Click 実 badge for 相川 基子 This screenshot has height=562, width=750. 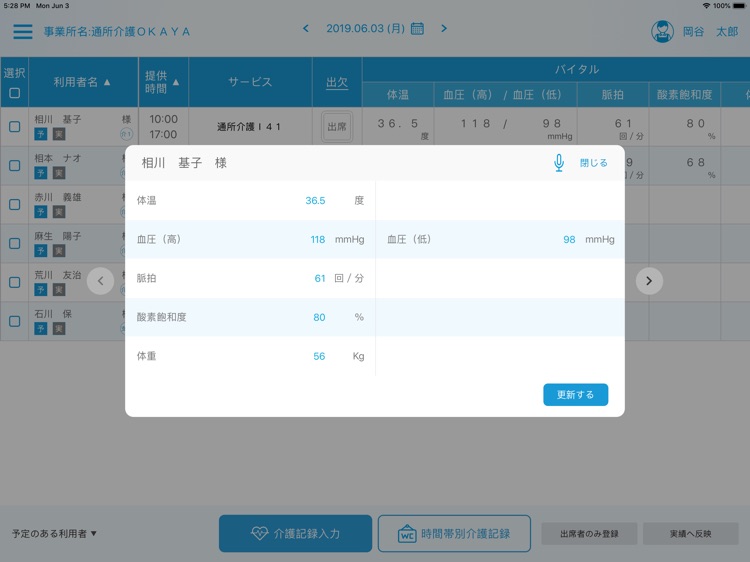click(x=58, y=134)
